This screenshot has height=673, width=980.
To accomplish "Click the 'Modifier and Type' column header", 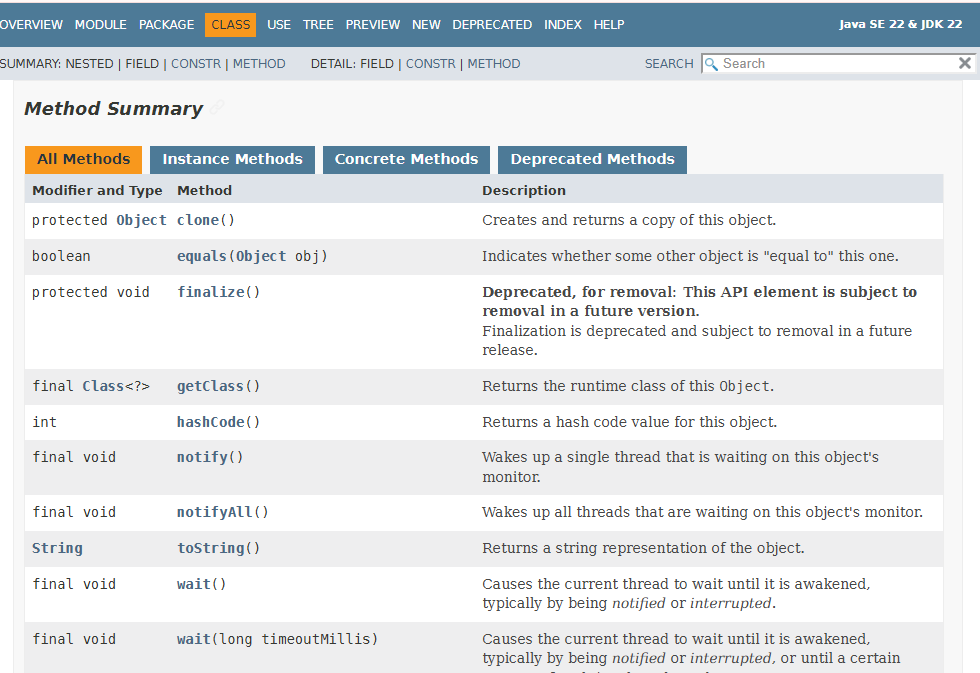I will click(97, 191).
